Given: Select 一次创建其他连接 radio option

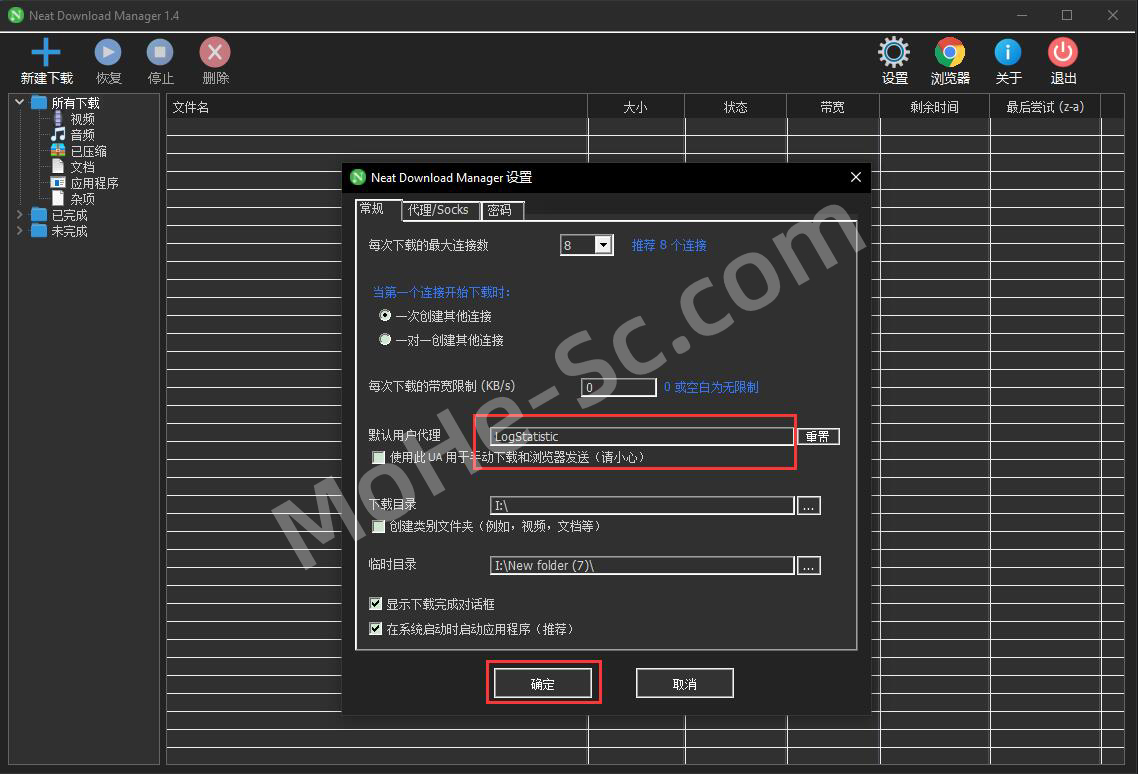Looking at the screenshot, I should tap(385, 315).
